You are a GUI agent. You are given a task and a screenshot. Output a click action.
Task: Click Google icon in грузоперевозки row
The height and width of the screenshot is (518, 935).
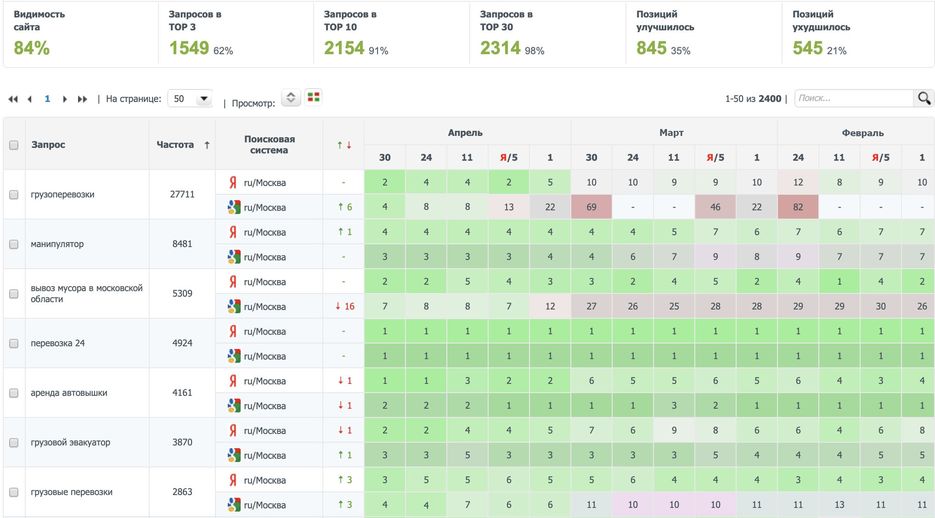[233, 207]
